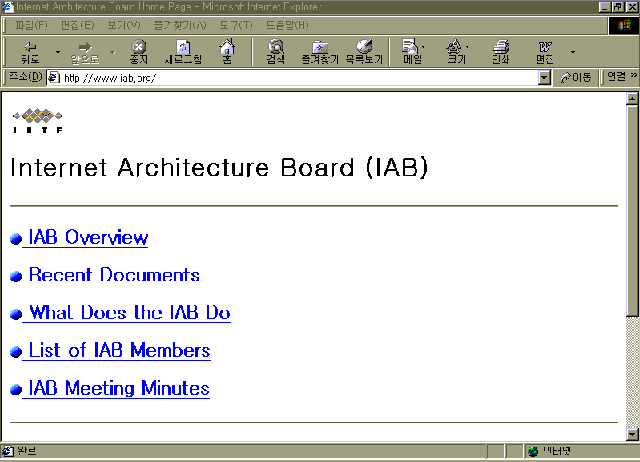Click the page icon in the address bar

click(x=54, y=78)
